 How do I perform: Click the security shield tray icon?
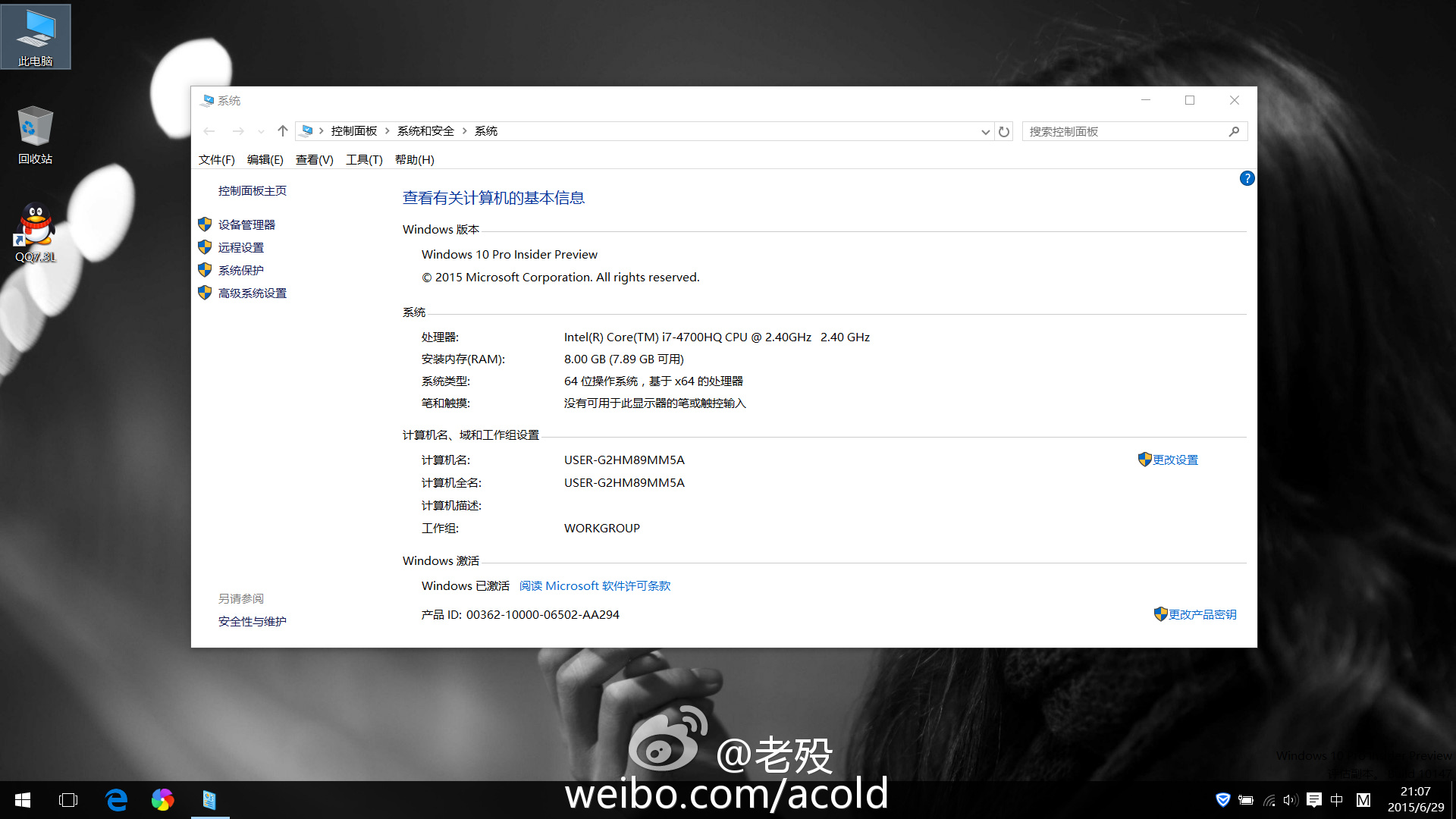(1222, 800)
